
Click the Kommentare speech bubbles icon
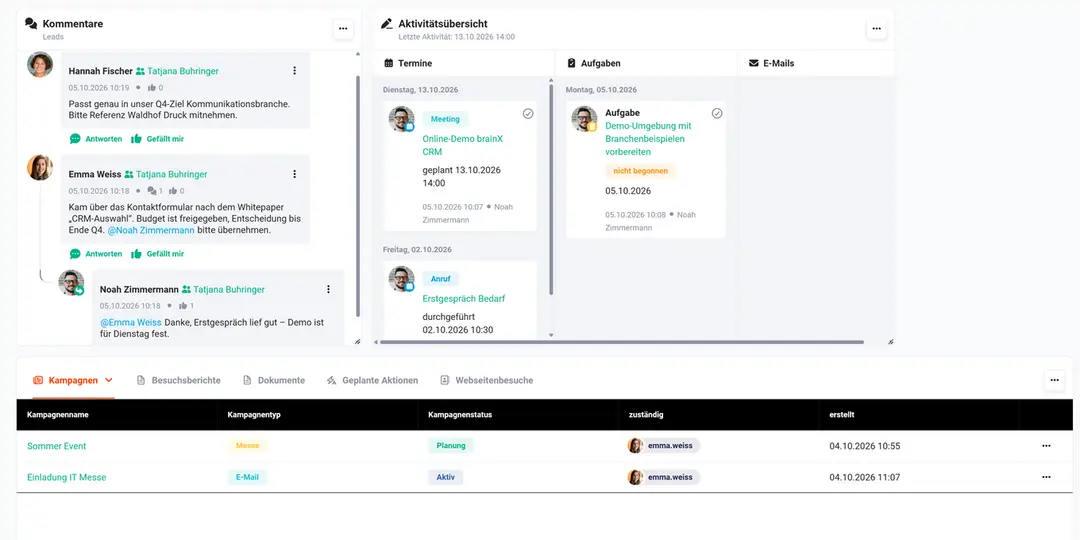coord(31,23)
